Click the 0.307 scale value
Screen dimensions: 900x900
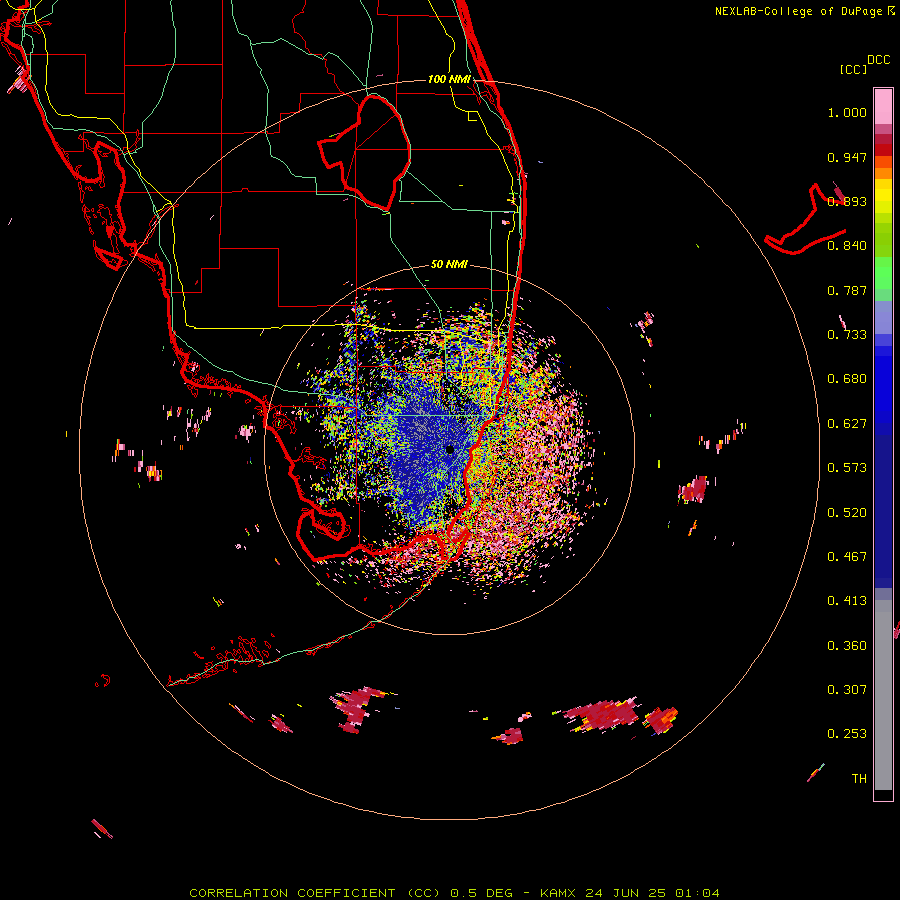(847, 690)
